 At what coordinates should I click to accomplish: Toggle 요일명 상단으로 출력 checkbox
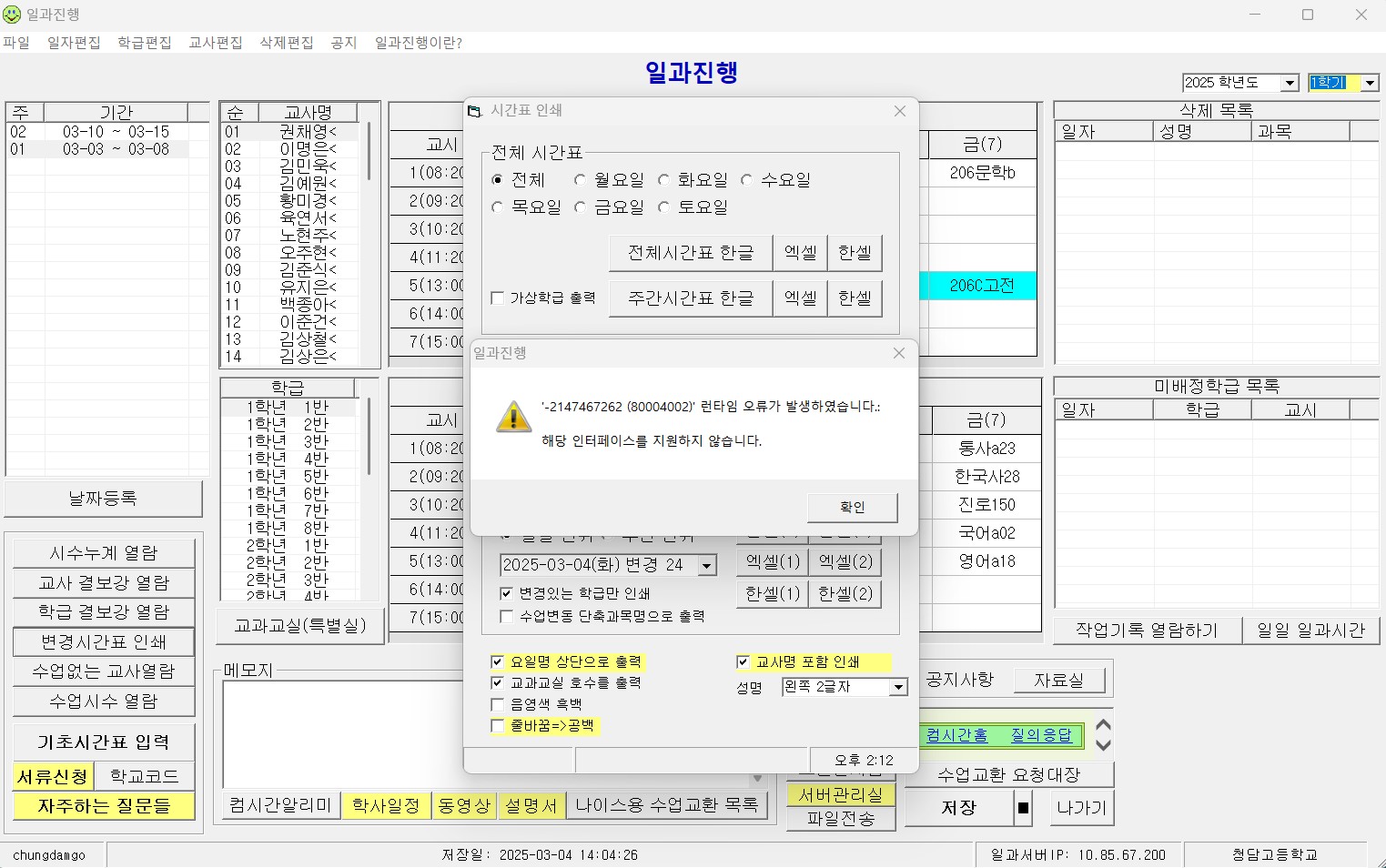coord(497,662)
